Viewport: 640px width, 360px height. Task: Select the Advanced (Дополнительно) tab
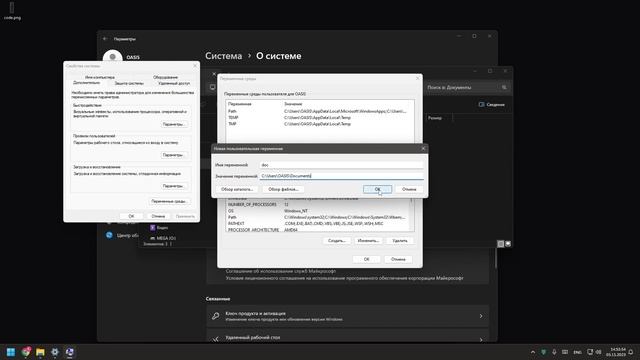coord(86,83)
